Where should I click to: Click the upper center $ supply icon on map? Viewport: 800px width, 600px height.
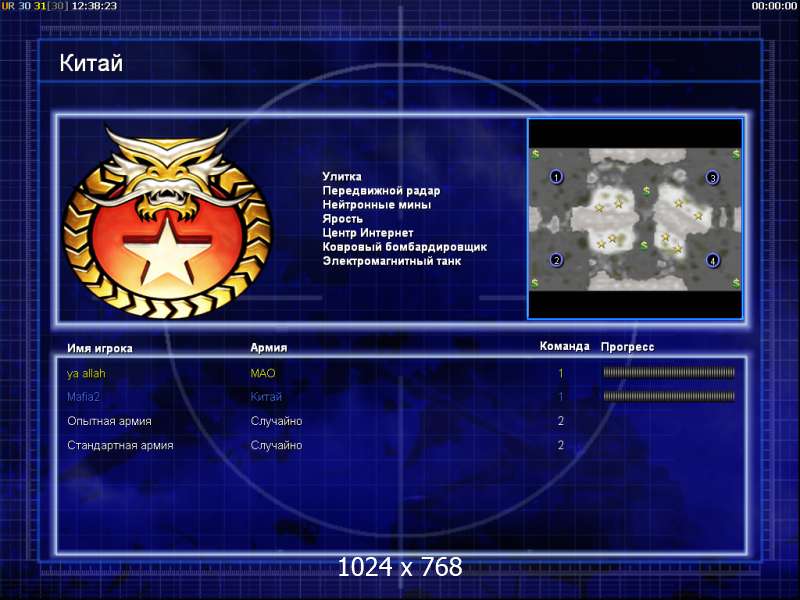point(646,190)
